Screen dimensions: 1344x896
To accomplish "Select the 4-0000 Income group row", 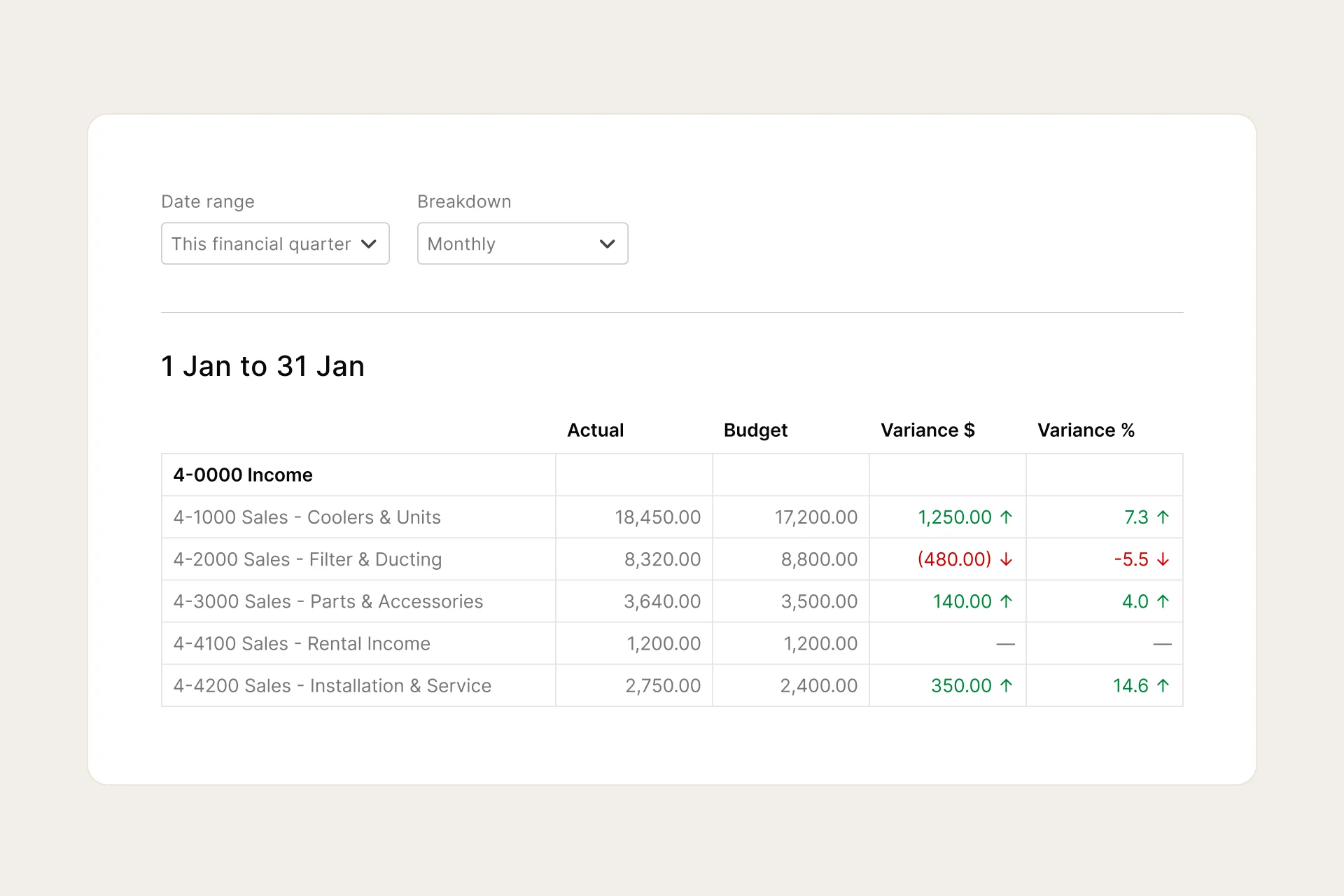I will (672, 475).
